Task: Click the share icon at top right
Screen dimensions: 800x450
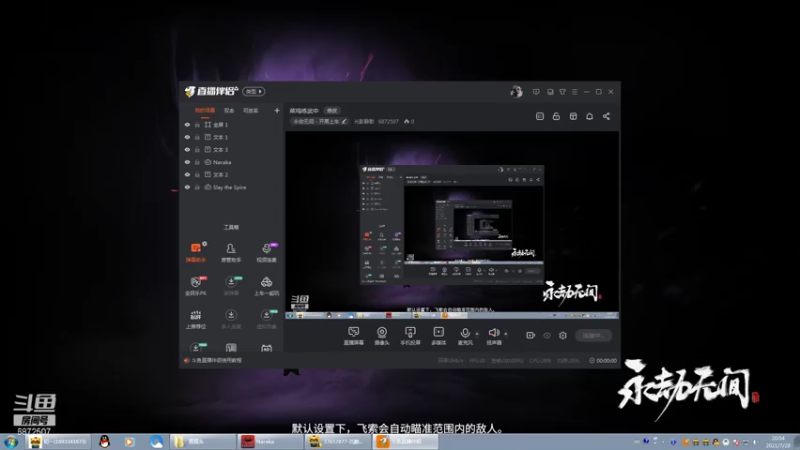Action: pos(606,116)
